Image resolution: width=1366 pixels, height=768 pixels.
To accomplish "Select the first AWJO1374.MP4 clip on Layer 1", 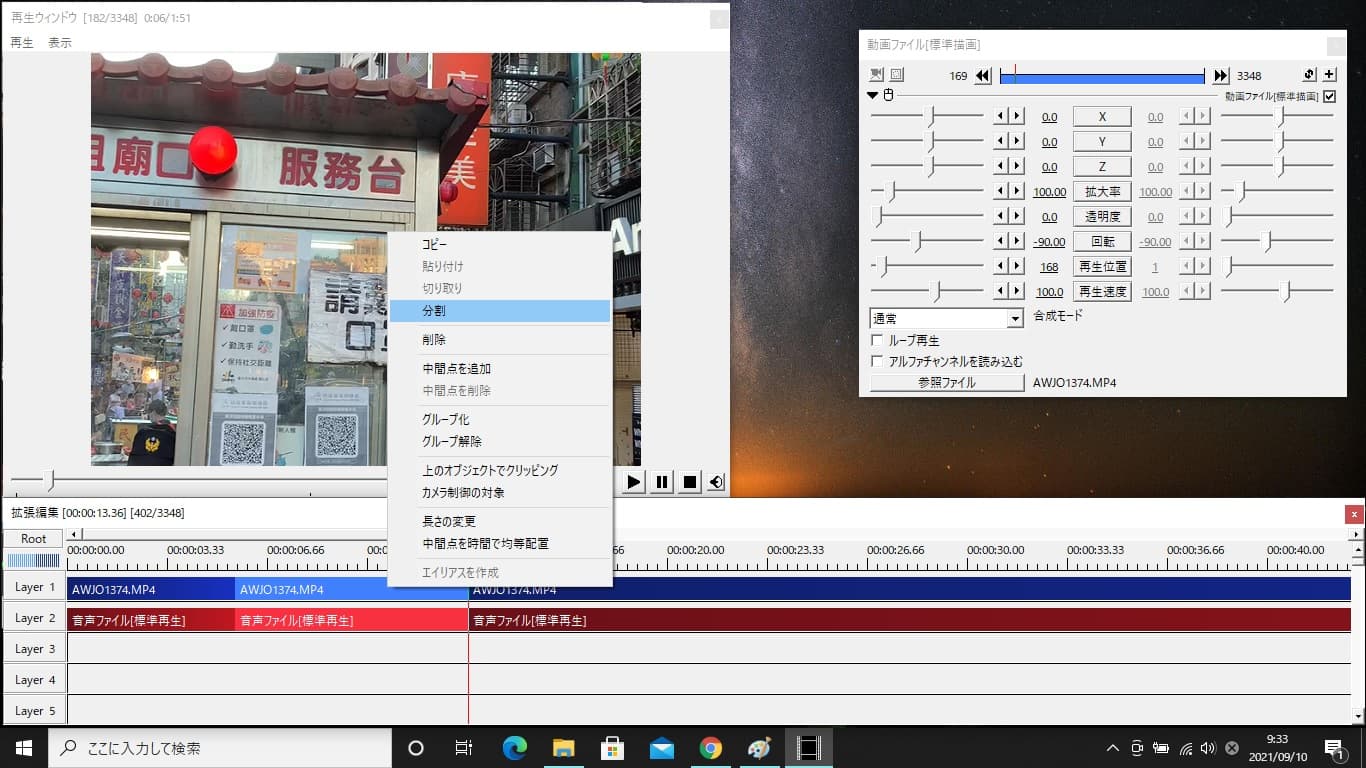I will pyautogui.click(x=151, y=589).
